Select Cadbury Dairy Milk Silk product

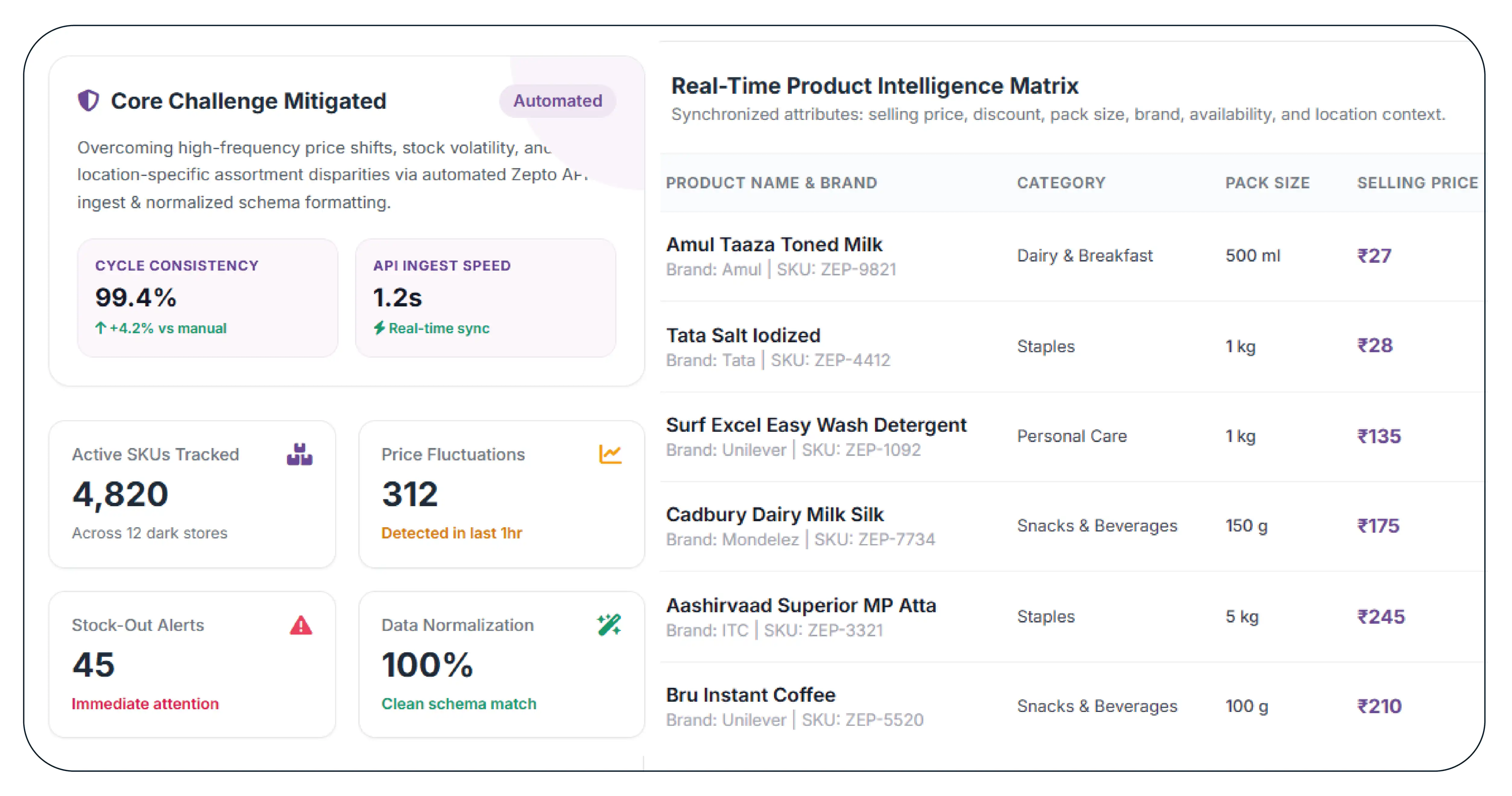[775, 514]
